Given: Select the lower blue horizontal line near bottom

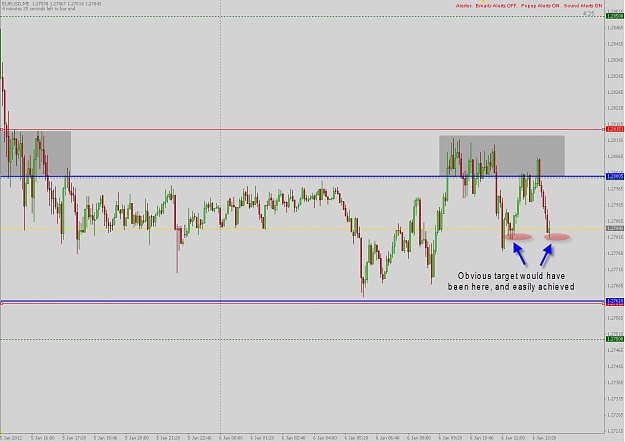Looking at the screenshot, I should point(303,301).
